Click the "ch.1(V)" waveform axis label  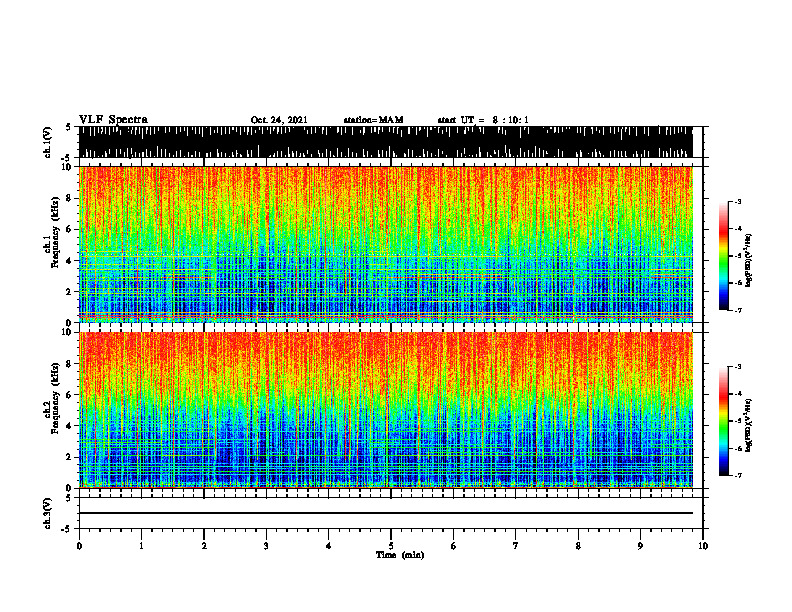click(48, 142)
